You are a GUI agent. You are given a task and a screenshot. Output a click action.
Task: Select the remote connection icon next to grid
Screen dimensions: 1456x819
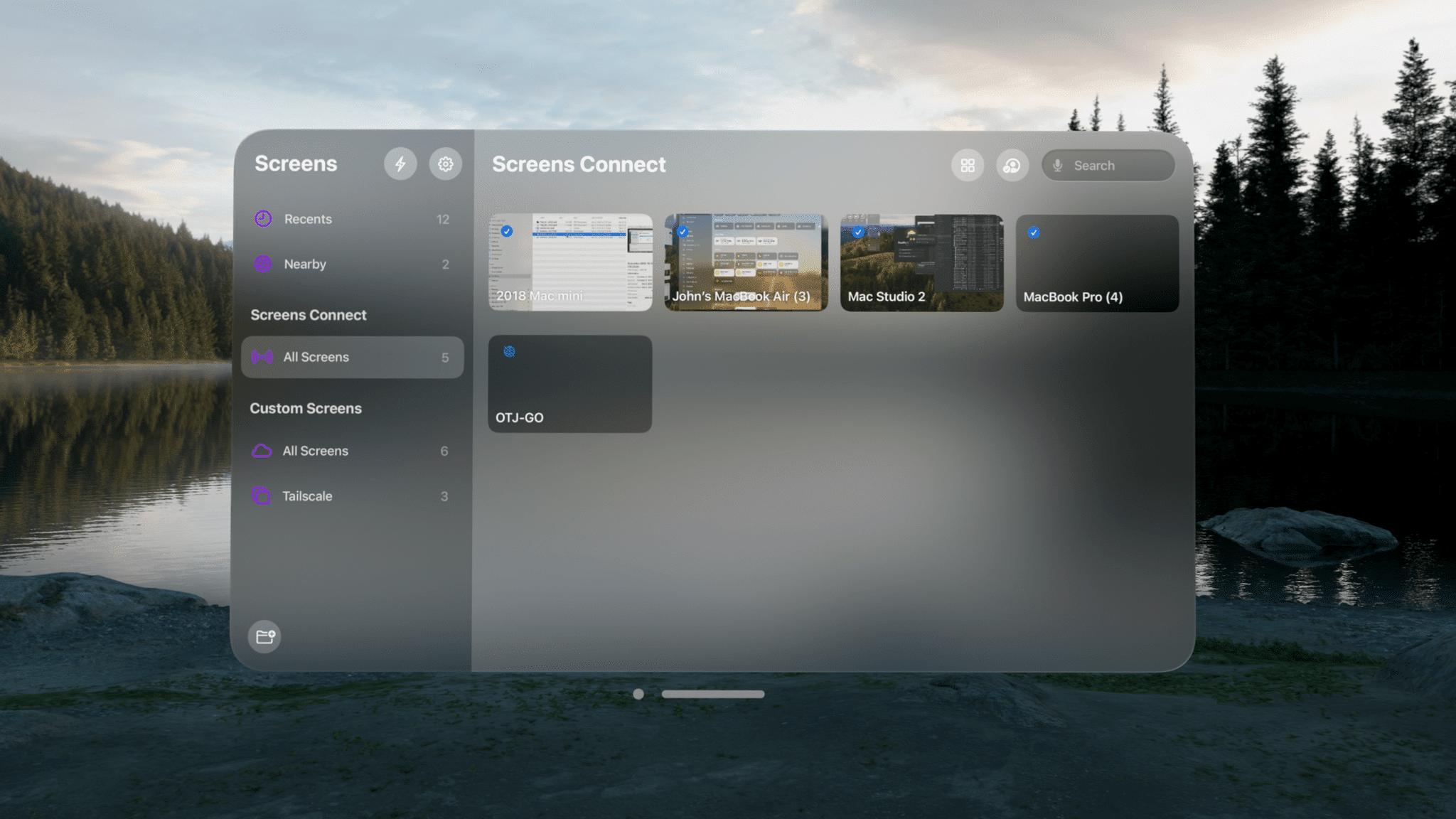1013,164
